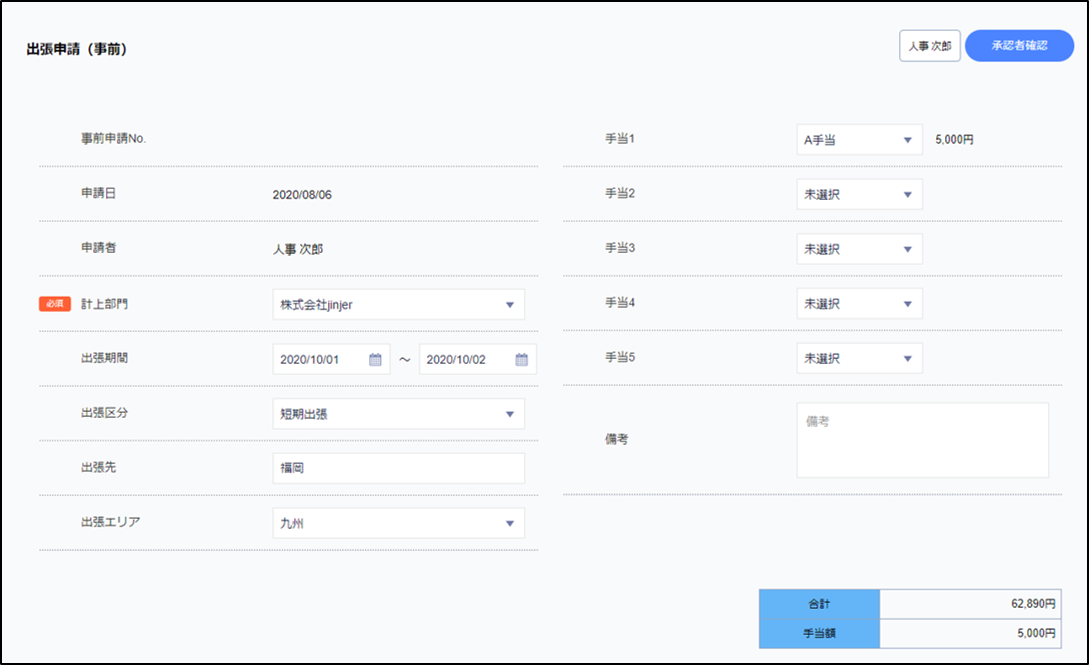
Task: Open the 手当5 dropdown
Action: click(x=859, y=358)
